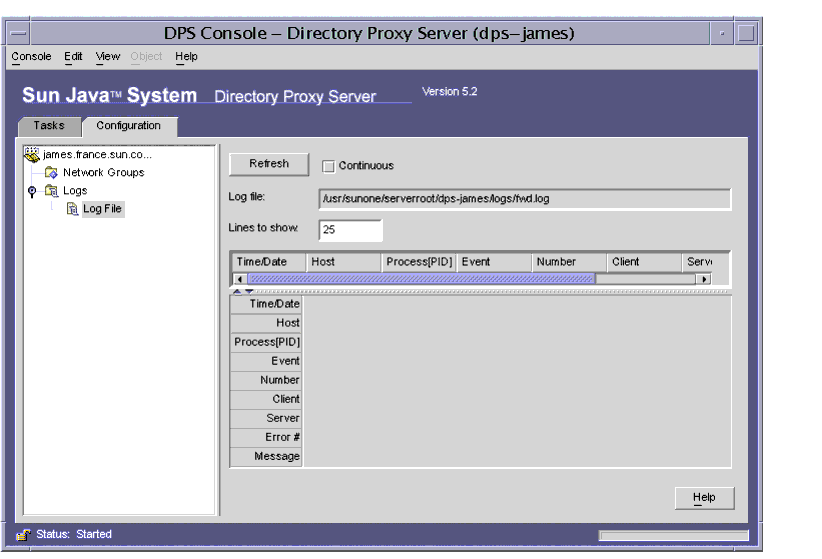Screen dimensions: 822x559
Task: Enable the Continuous checkbox
Action: coord(329,166)
